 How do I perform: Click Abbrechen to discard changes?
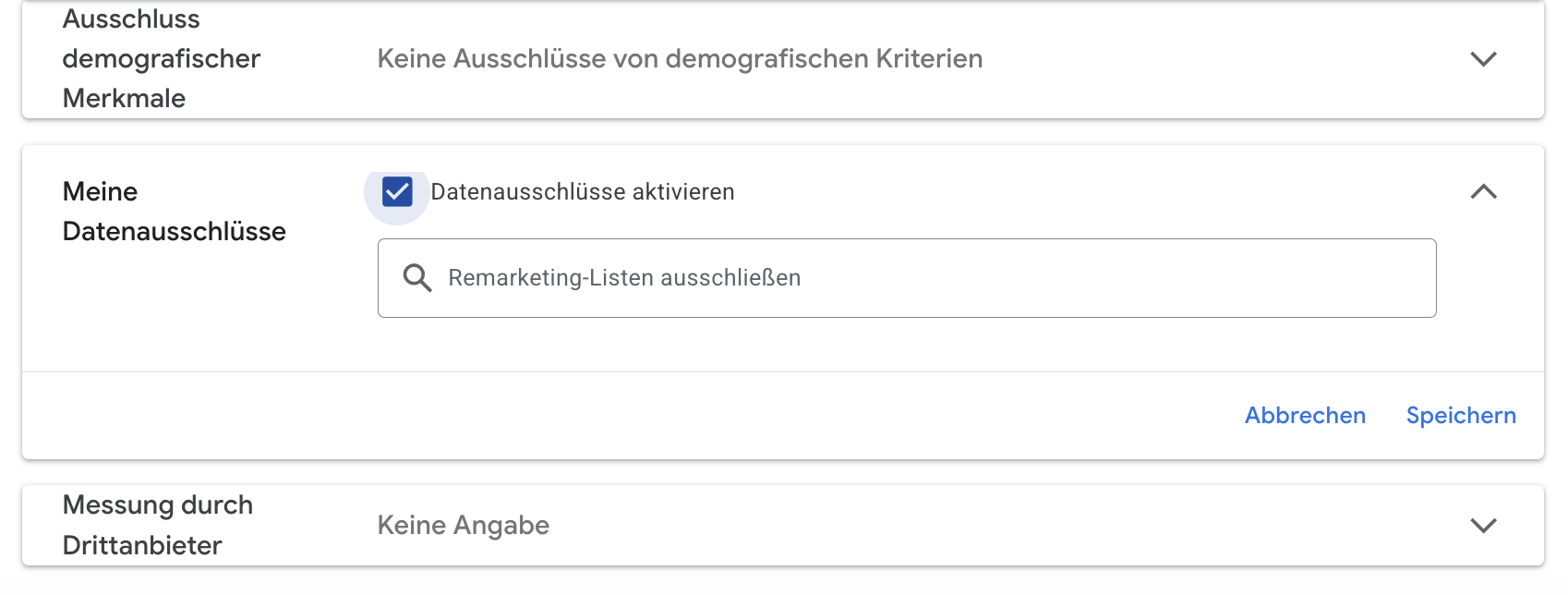(1305, 416)
